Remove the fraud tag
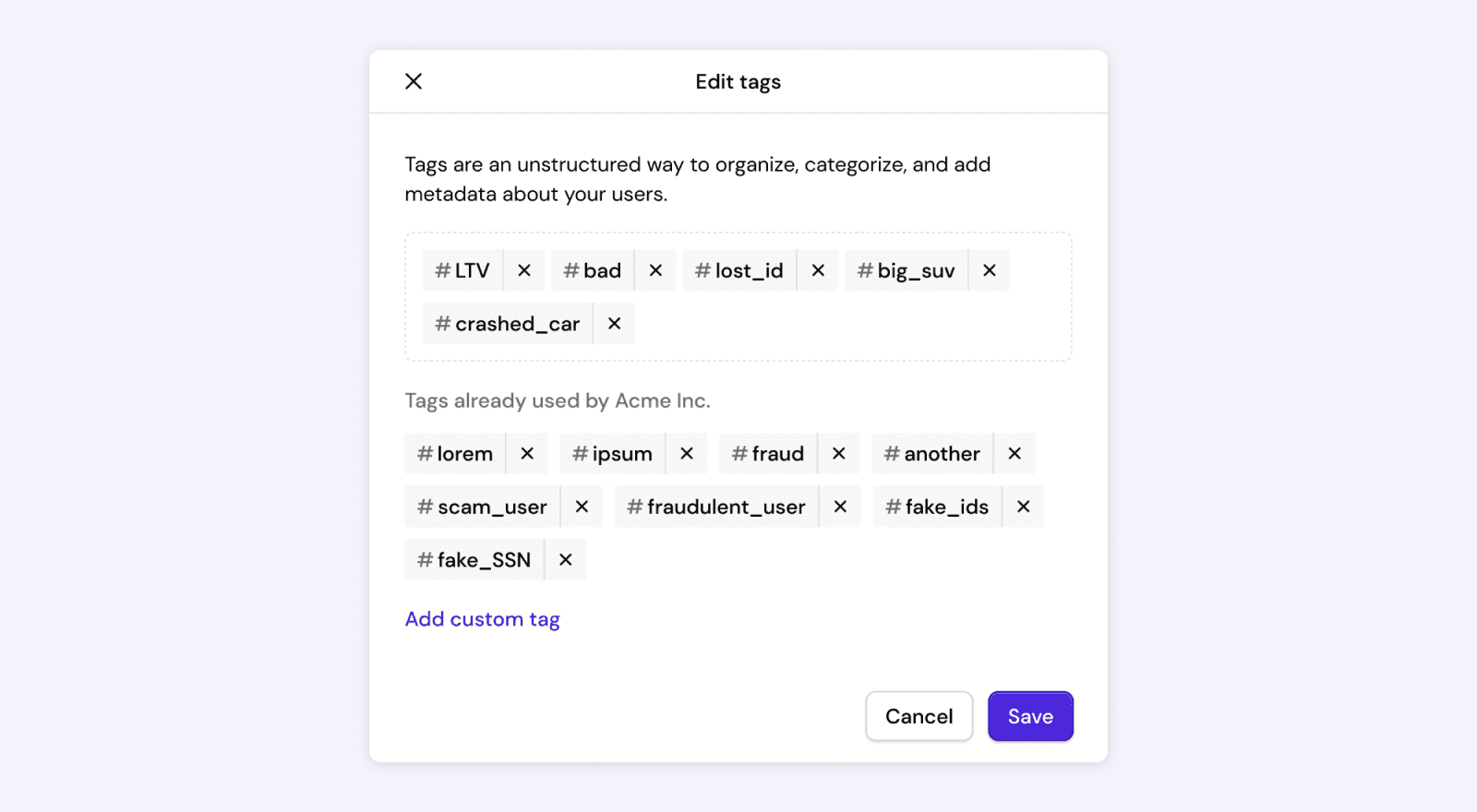Image resolution: width=1477 pixels, height=812 pixels. (x=838, y=453)
